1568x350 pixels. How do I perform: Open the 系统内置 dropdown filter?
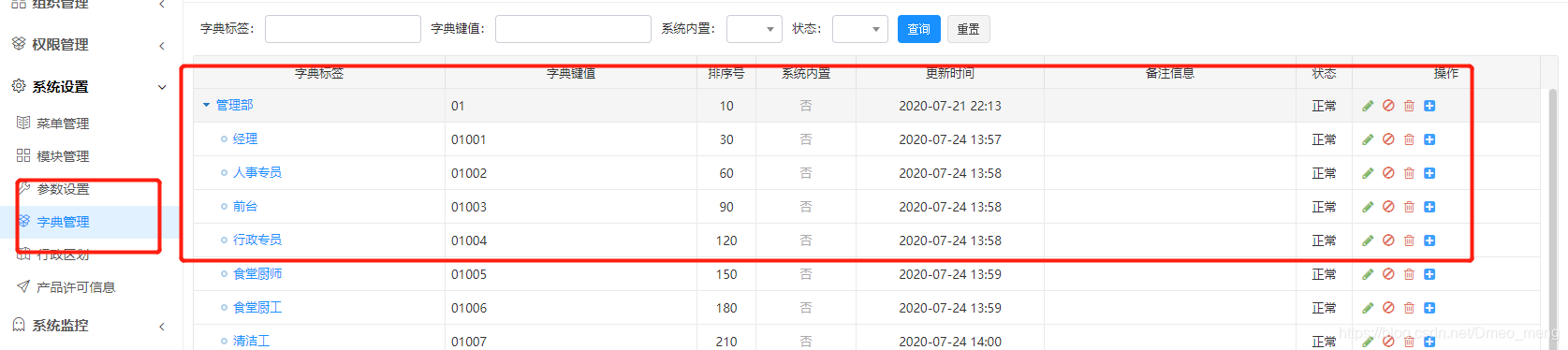pyautogui.click(x=755, y=29)
